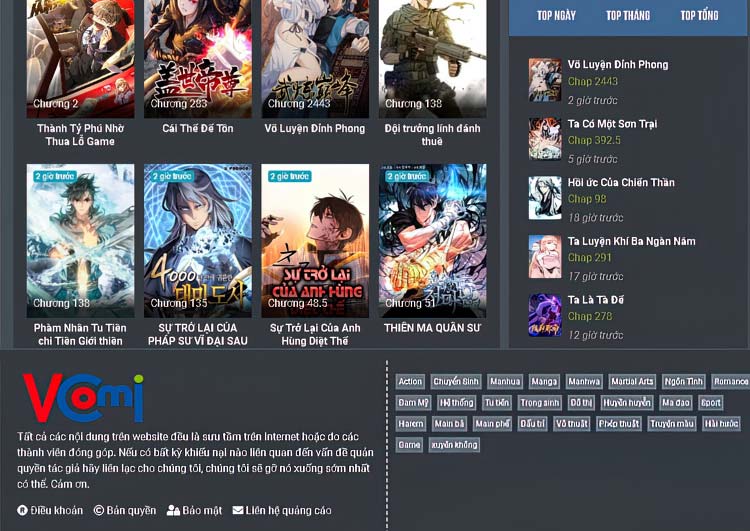750x531 pixels.
Task: Select the Manhwa genre tag
Action: coord(583,381)
